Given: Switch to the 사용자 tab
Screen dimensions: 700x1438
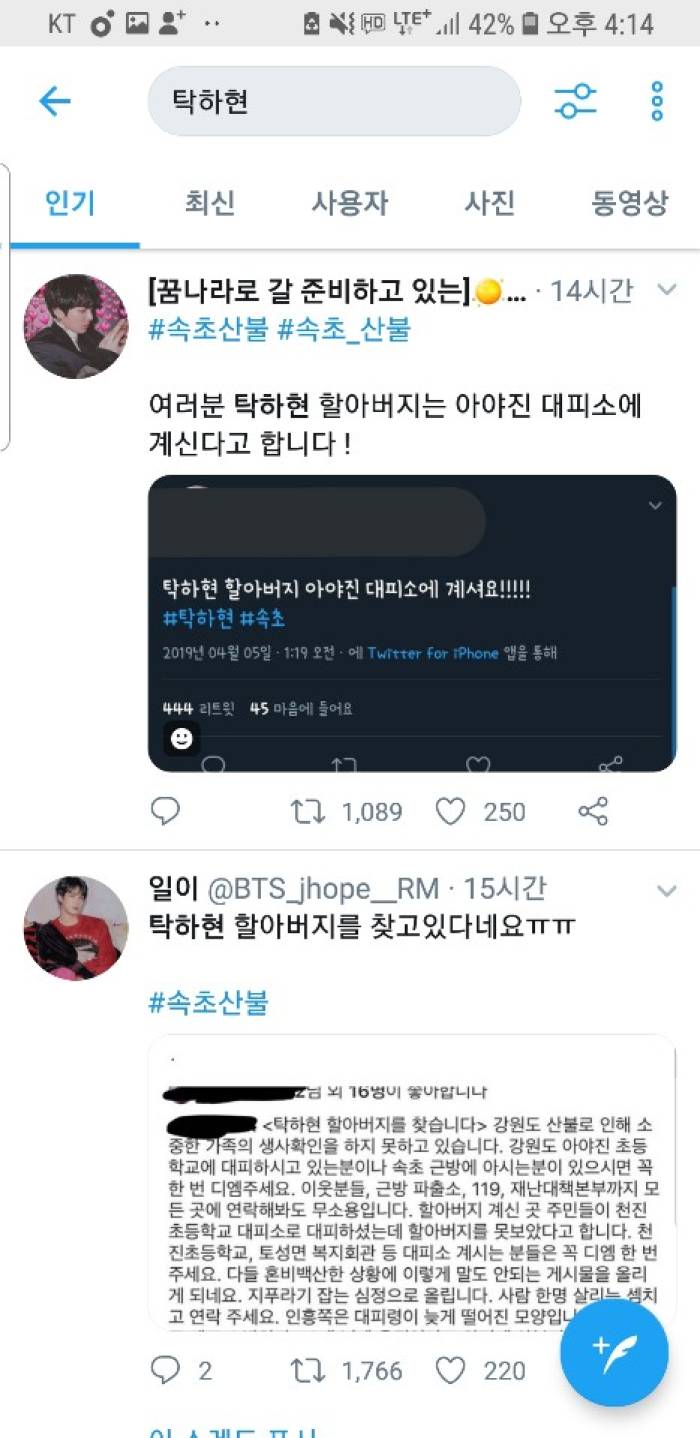Looking at the screenshot, I should (349, 204).
